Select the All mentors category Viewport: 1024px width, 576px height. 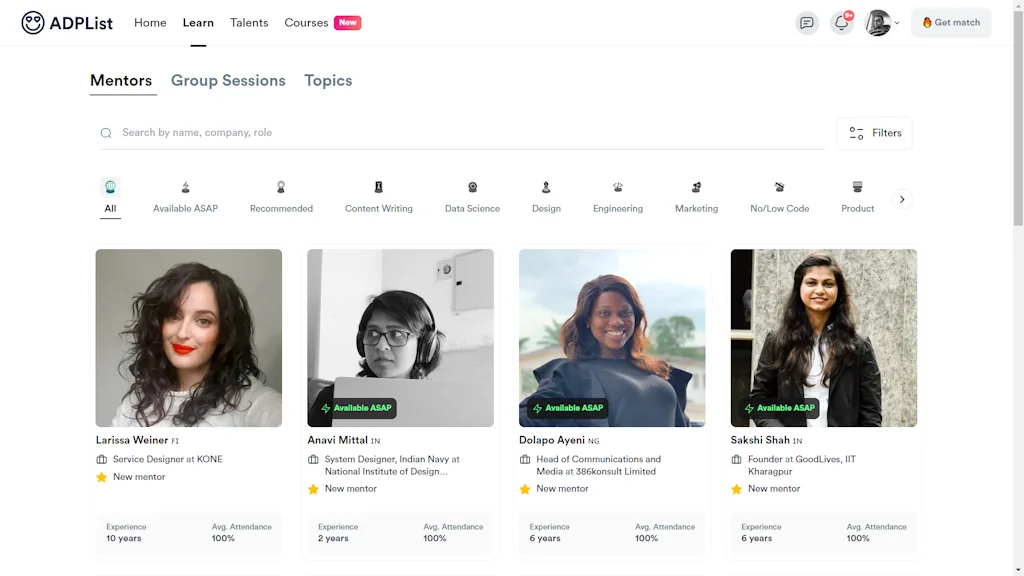(x=110, y=187)
